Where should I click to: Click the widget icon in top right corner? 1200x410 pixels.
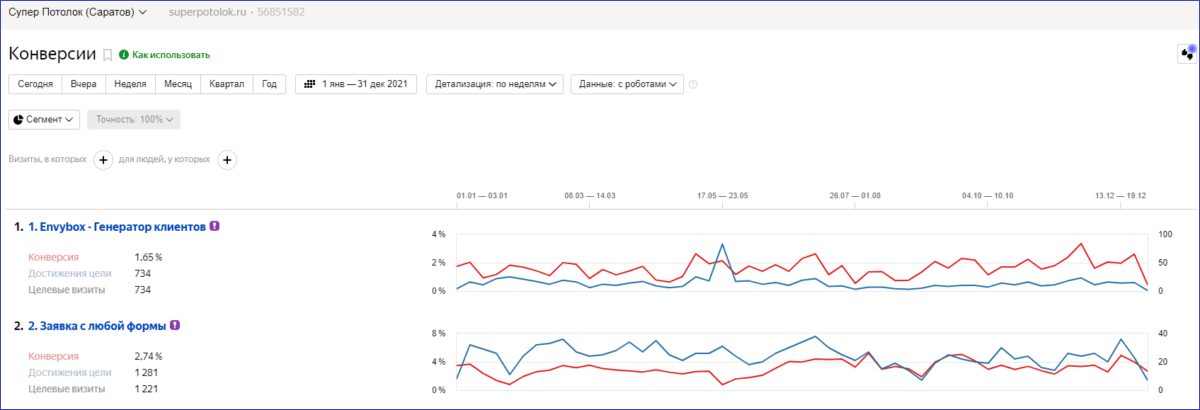[x=1188, y=54]
